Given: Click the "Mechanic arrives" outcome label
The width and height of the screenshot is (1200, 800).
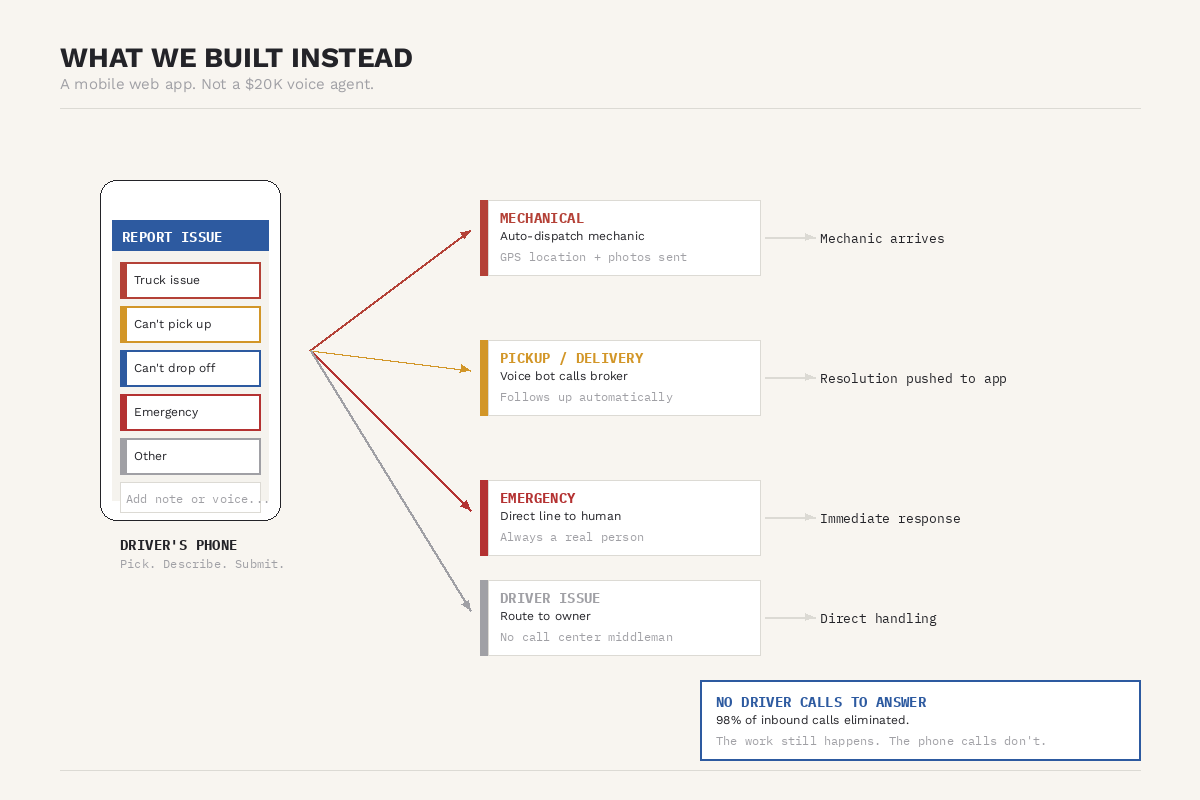Looking at the screenshot, I should tap(881, 238).
